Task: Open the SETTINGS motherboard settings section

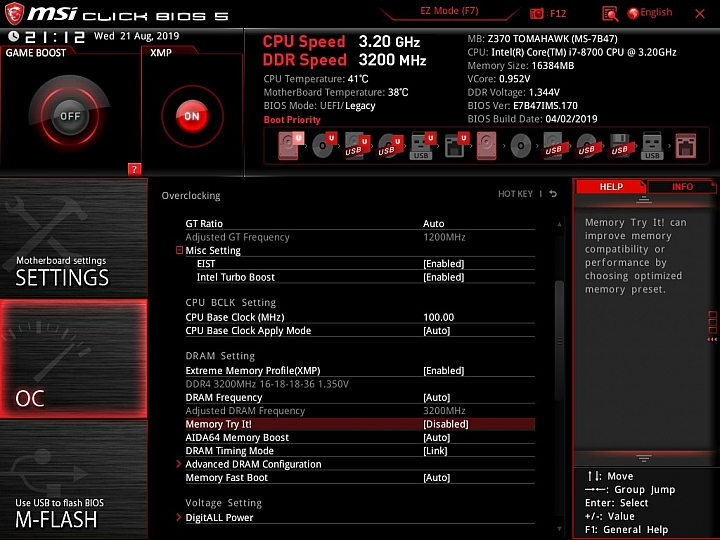Action: pyautogui.click(x=73, y=238)
